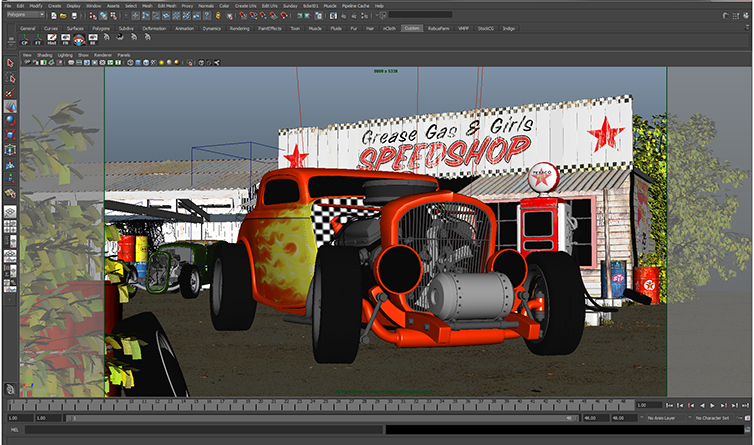Click Go to end of playback
This screenshot has width=754, height=445.
click(x=745, y=406)
